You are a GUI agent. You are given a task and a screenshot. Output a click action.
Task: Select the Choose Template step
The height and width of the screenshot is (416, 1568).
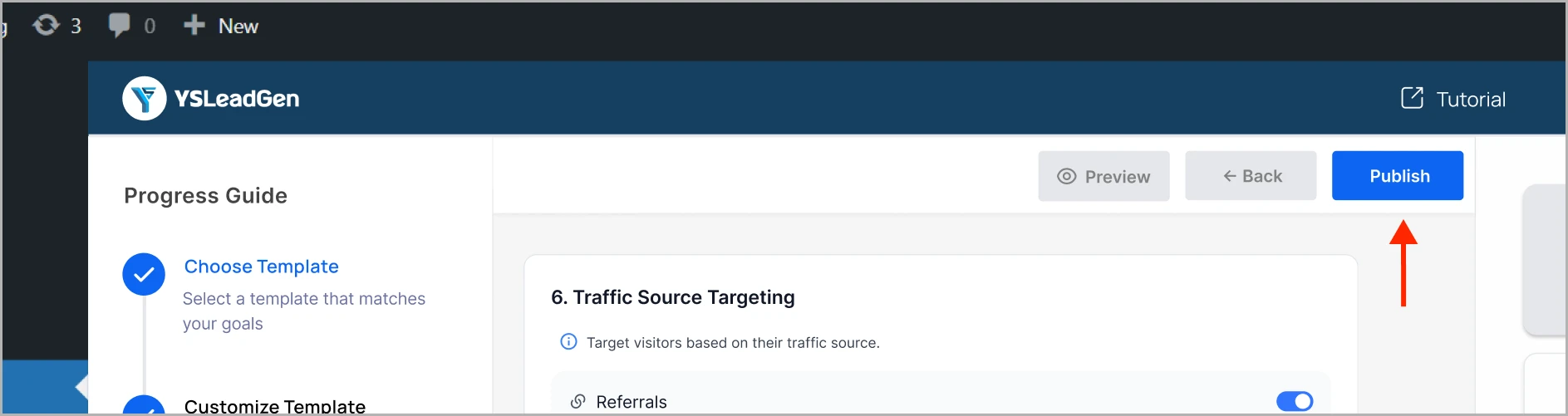pos(262,267)
